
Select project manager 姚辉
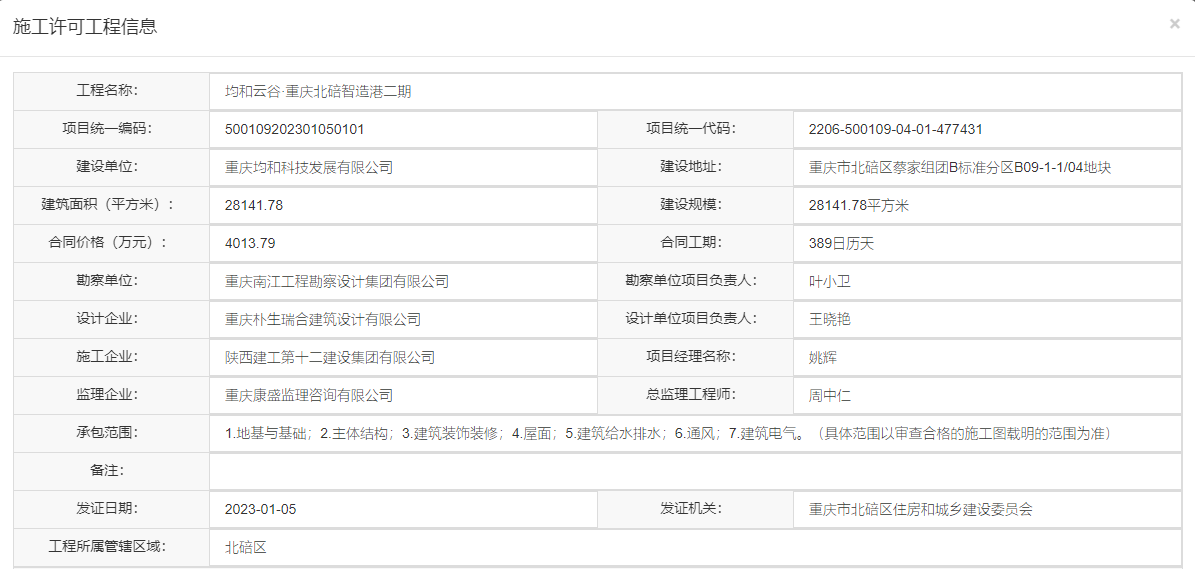pos(822,357)
